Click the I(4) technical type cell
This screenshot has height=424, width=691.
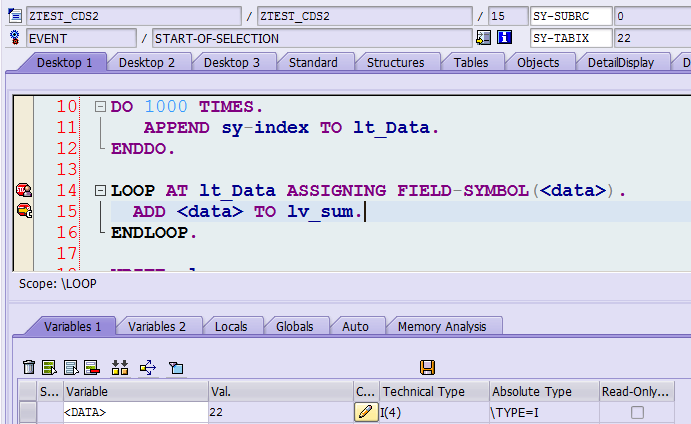point(435,413)
